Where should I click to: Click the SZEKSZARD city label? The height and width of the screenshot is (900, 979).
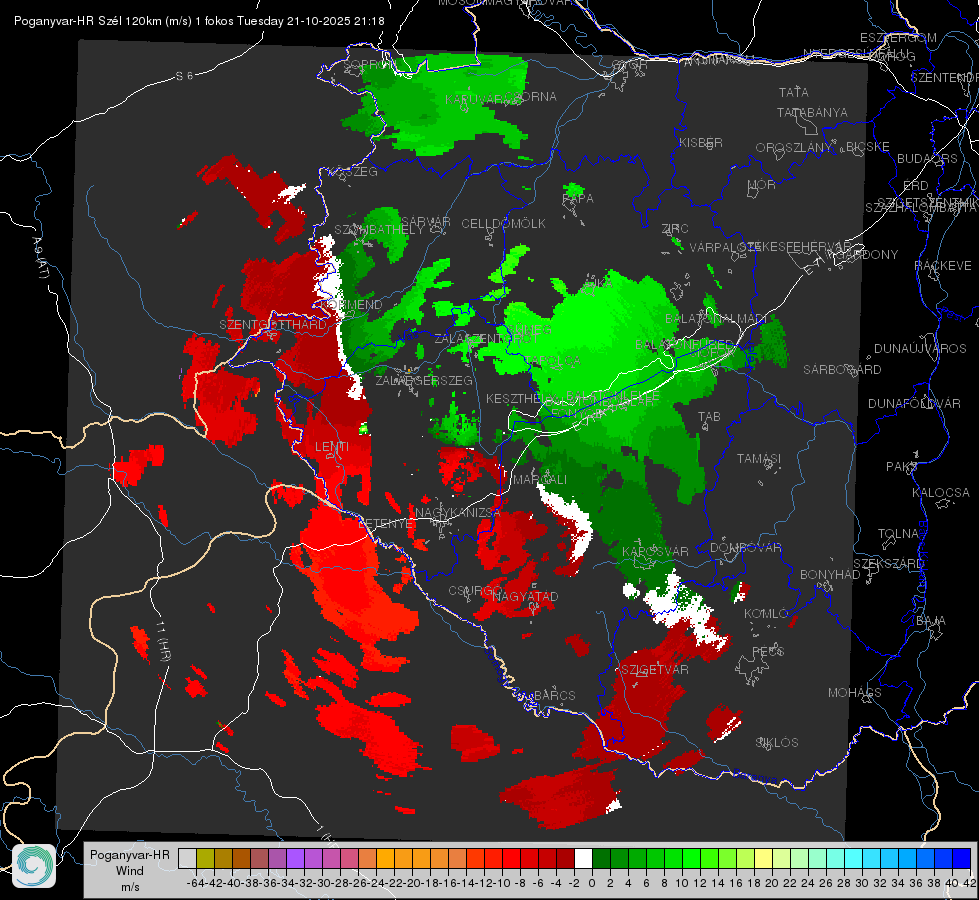(x=888, y=563)
